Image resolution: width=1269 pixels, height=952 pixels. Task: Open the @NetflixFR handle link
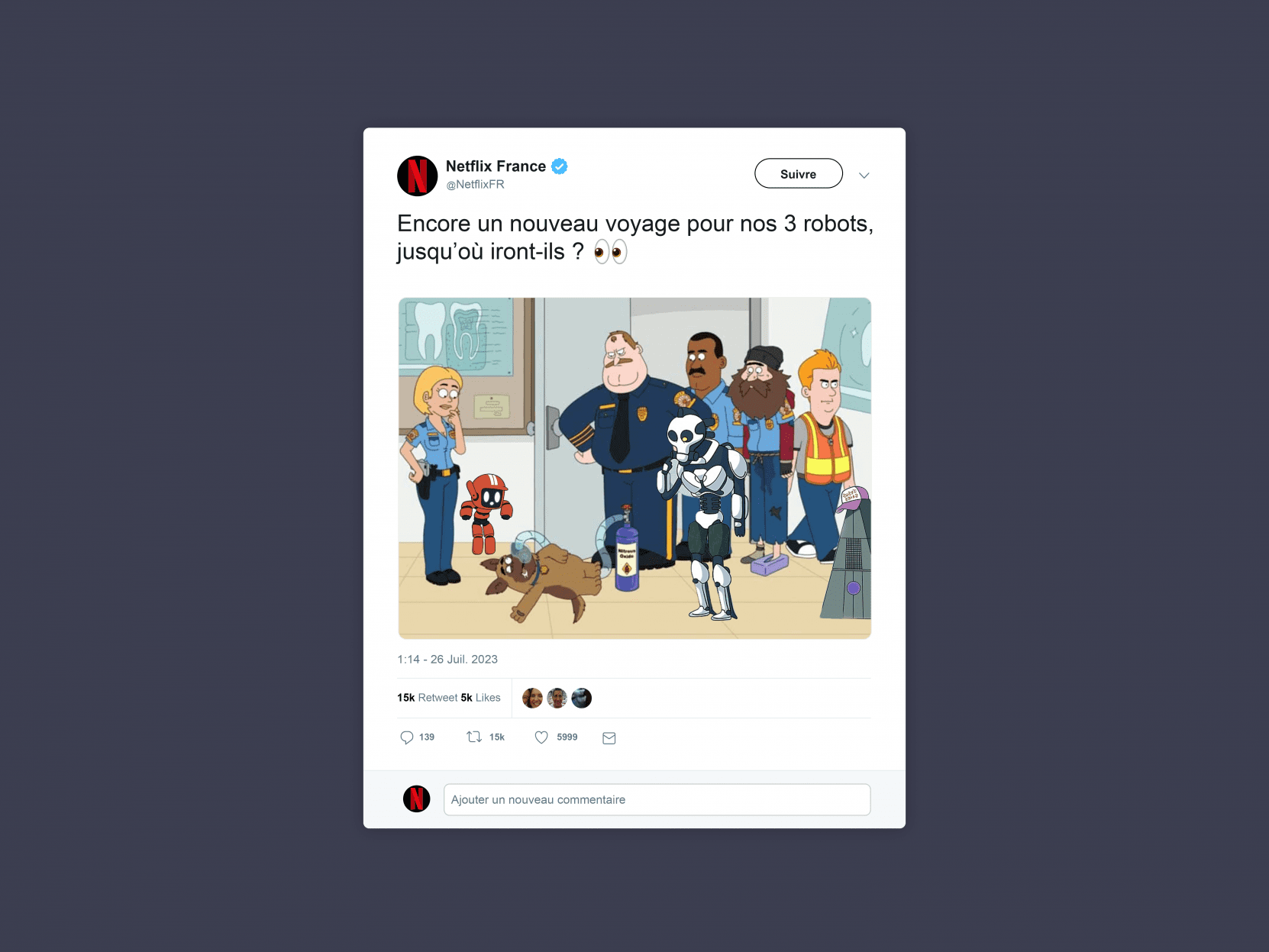tap(476, 185)
